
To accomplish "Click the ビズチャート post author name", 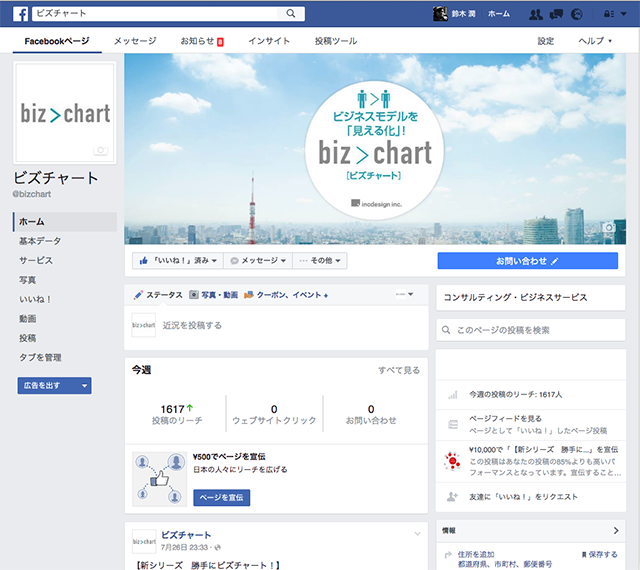I will pos(186,534).
